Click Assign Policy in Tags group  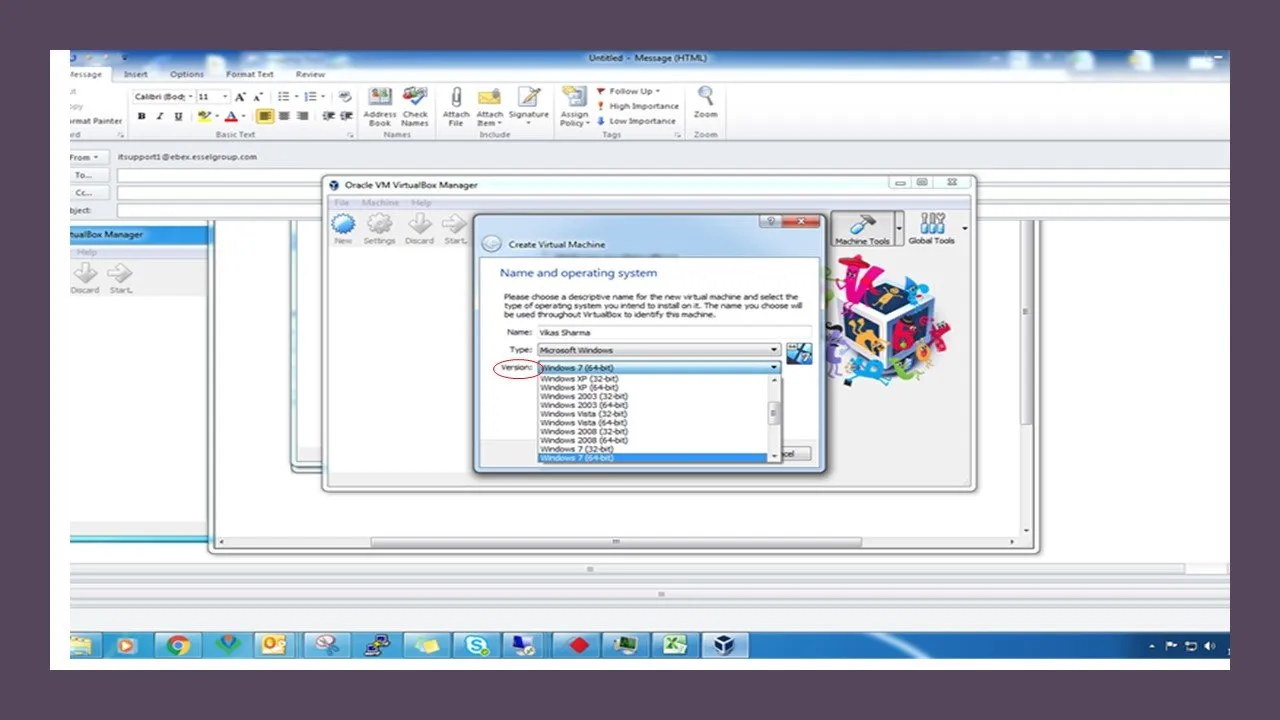coord(574,106)
